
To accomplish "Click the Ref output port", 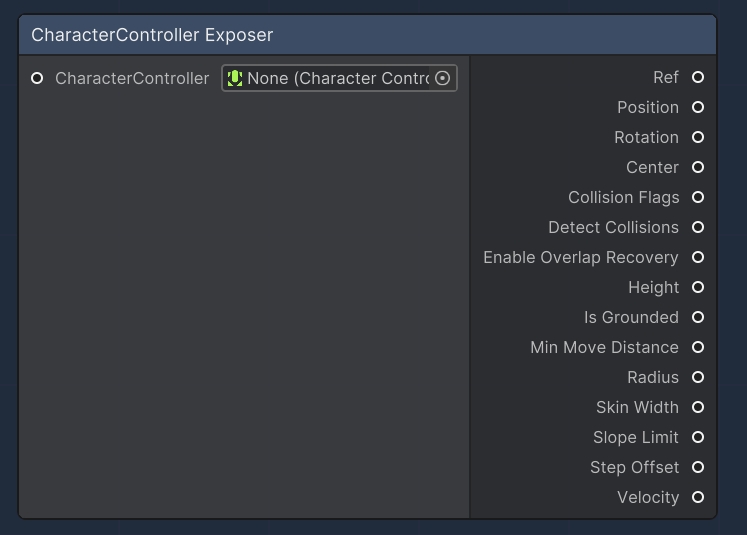I will pos(698,77).
